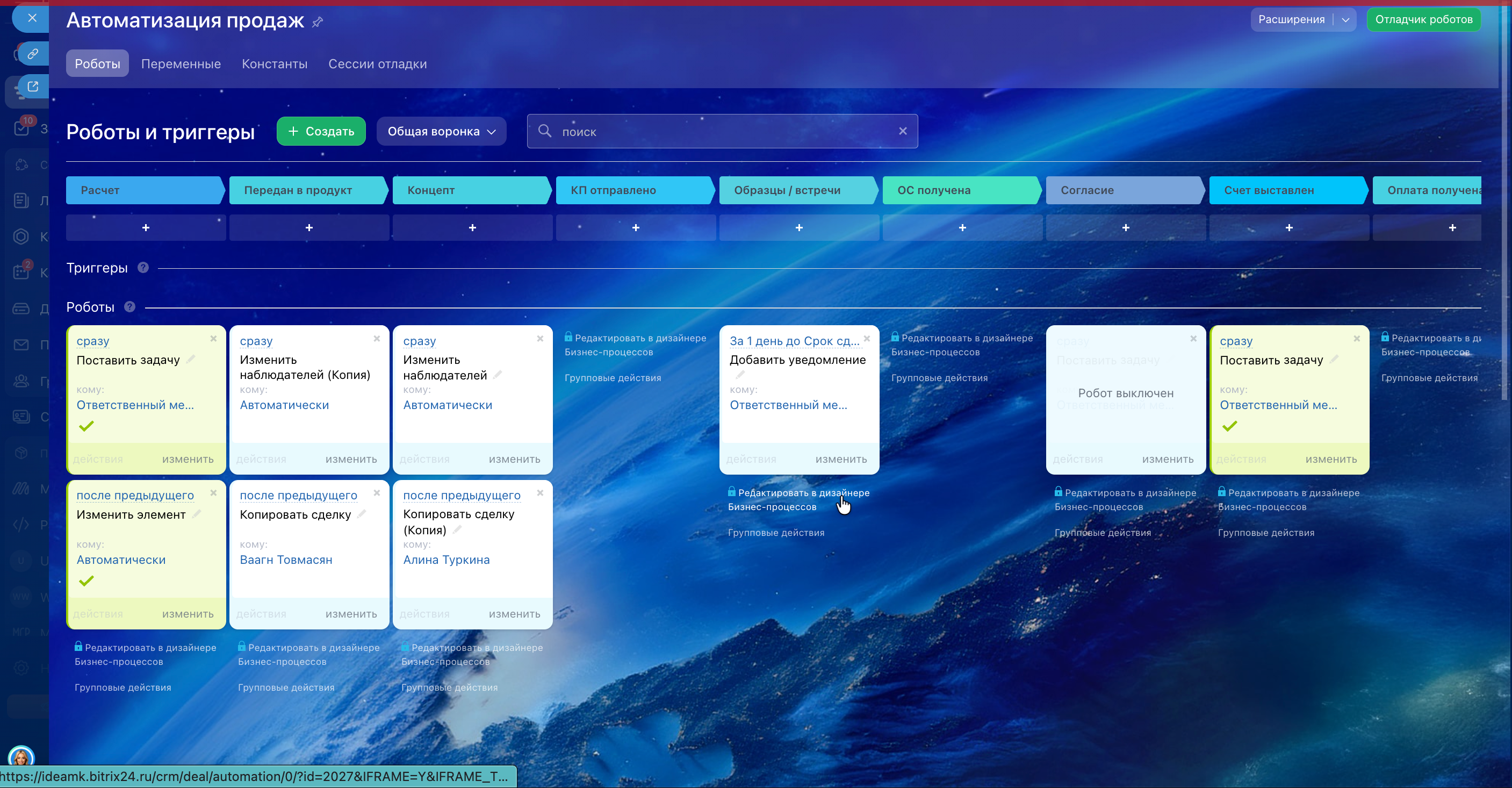This screenshot has height=788, width=1512.
Task: Open the Общая воронка funnel dropdown
Action: coord(441,132)
